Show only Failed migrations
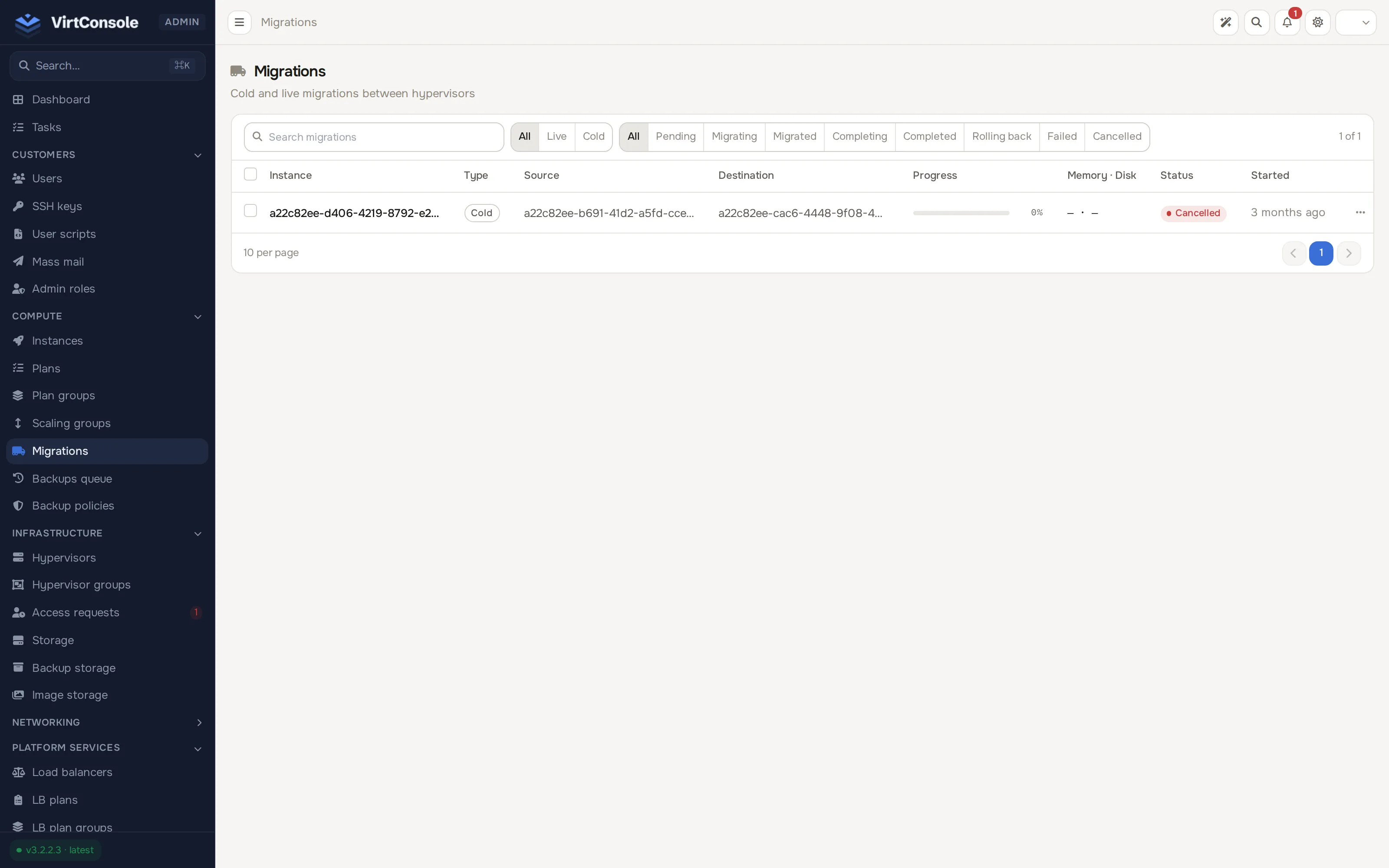Screen dimensions: 1389x868 (x=1061, y=137)
